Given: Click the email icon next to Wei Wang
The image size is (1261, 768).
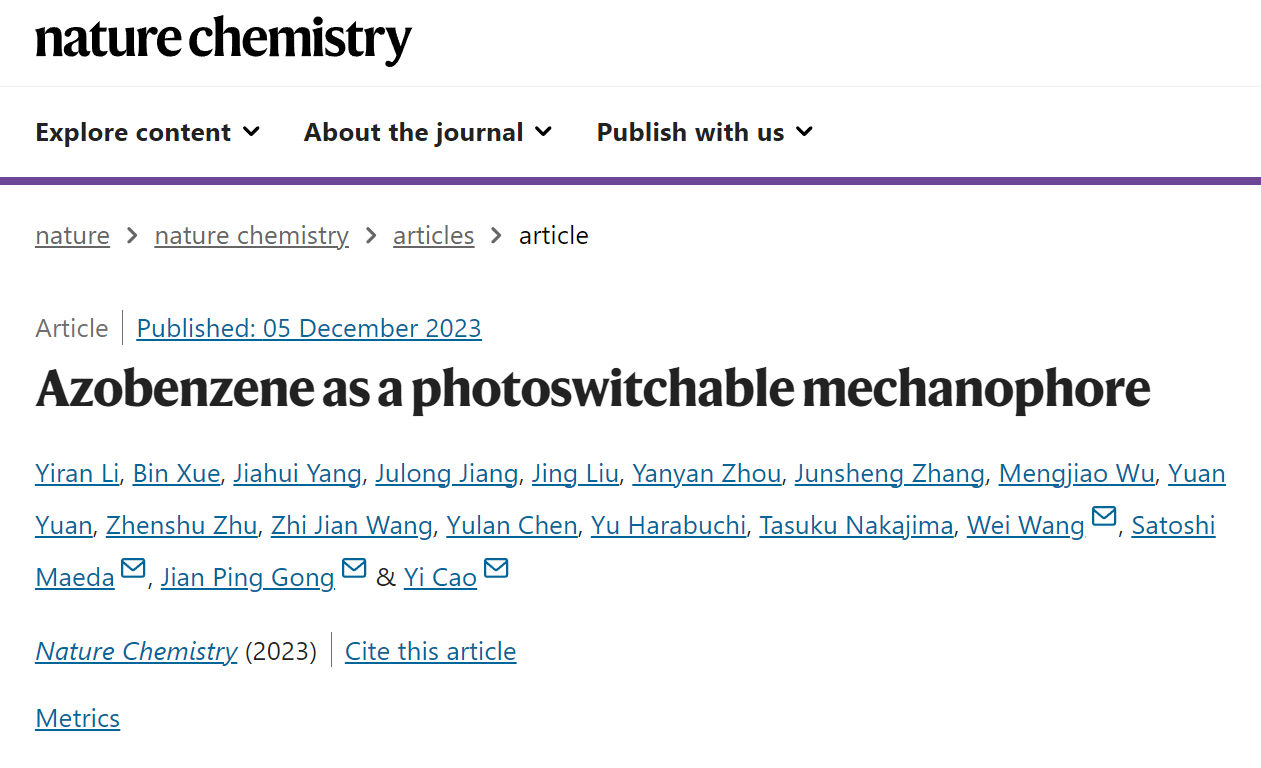Looking at the screenshot, I should pos(1104,517).
